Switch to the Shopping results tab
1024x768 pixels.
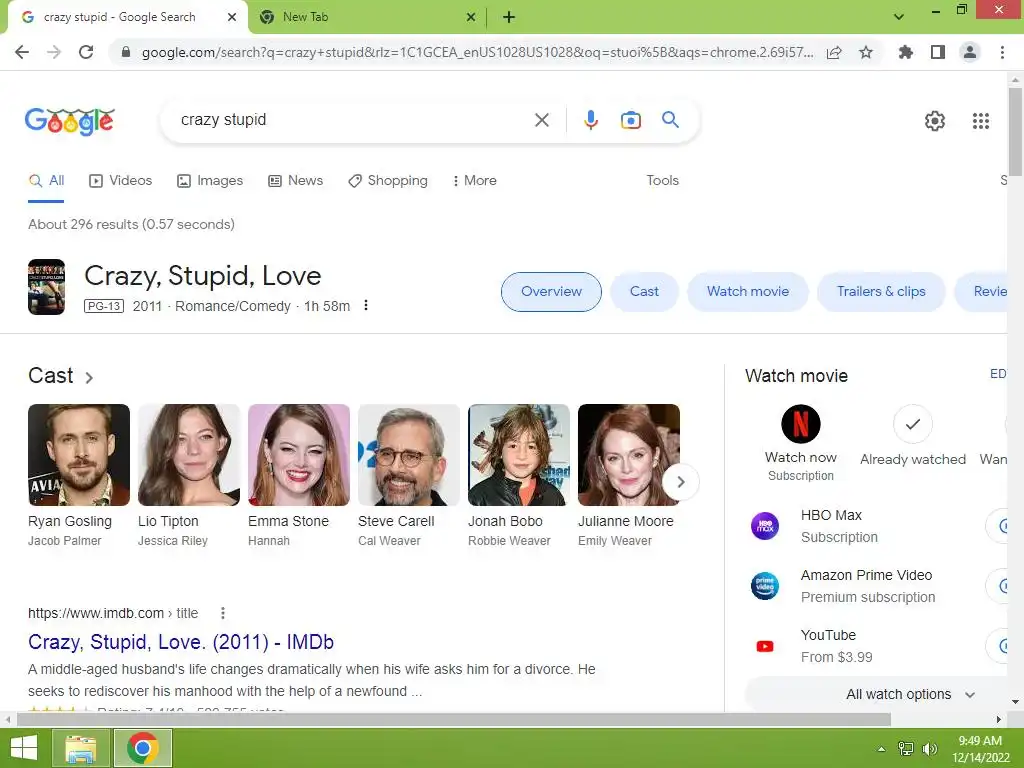(x=388, y=181)
